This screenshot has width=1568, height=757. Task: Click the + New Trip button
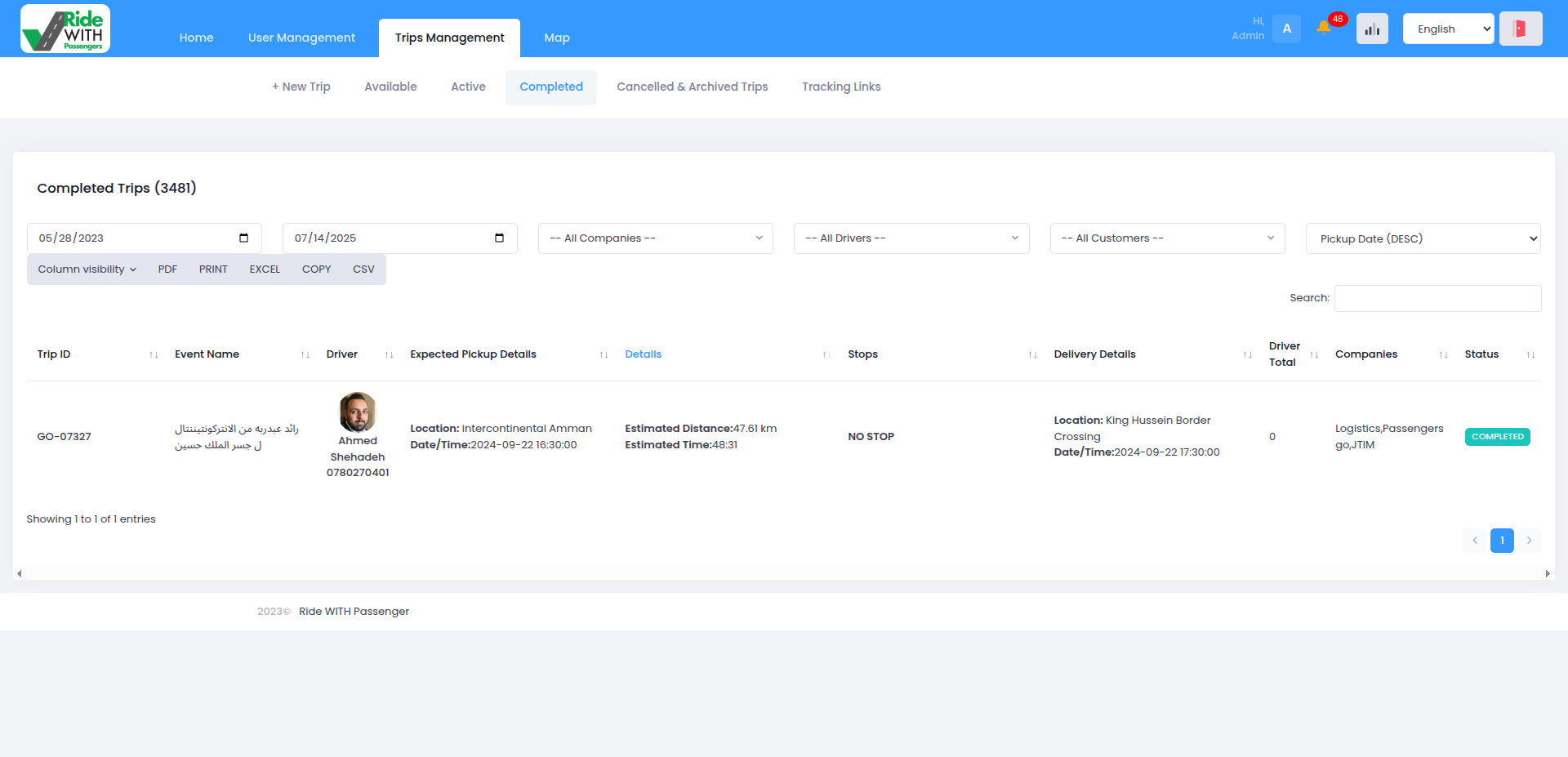point(301,87)
